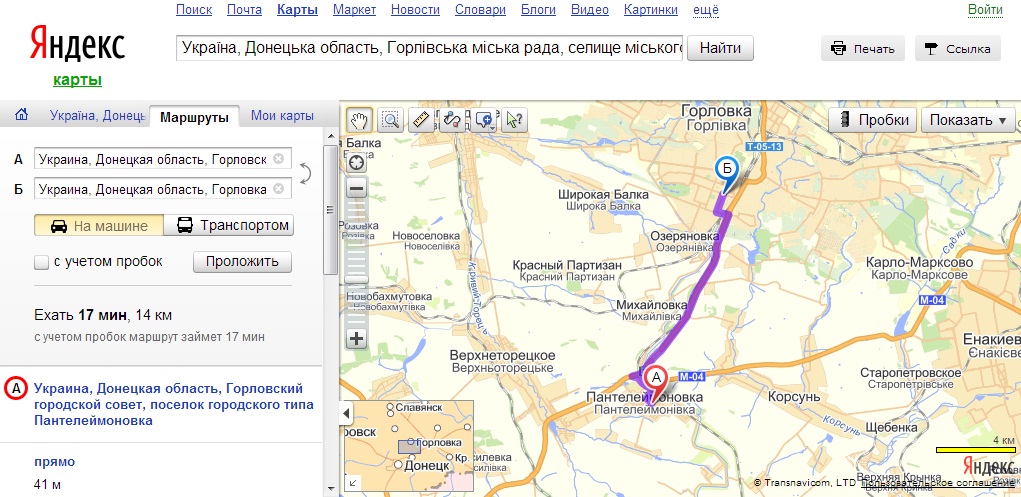Click the 'Проложить' route button
Screen dimensions: 1021x497
click(x=242, y=262)
